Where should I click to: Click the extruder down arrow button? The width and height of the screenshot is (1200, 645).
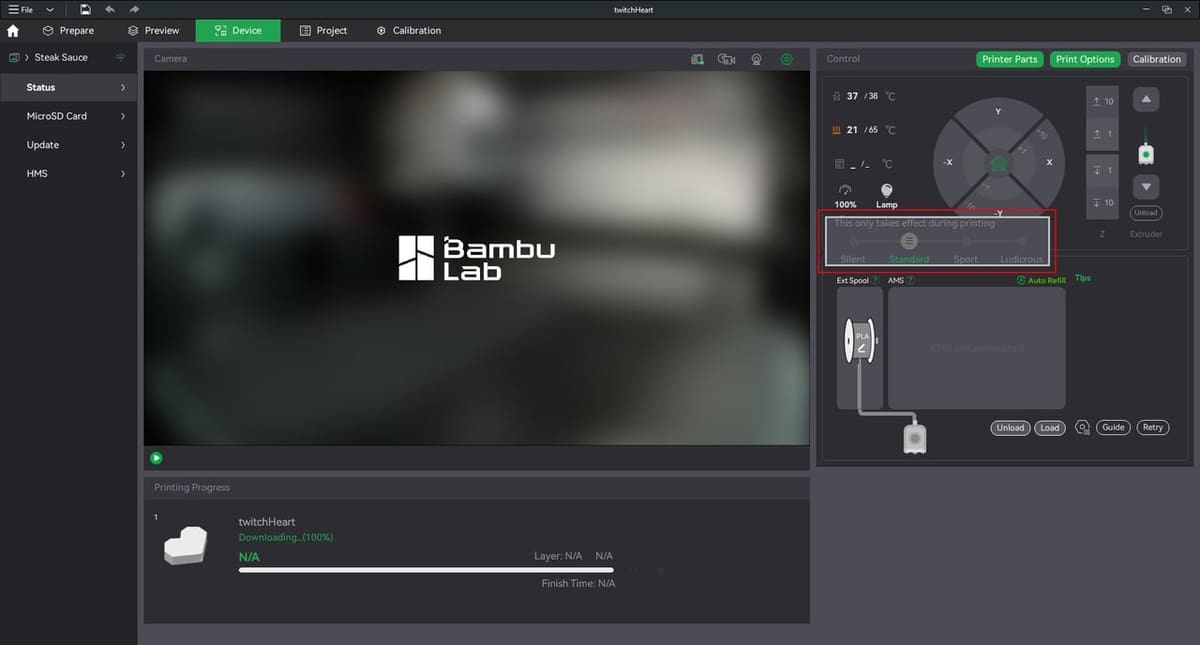tap(1146, 187)
